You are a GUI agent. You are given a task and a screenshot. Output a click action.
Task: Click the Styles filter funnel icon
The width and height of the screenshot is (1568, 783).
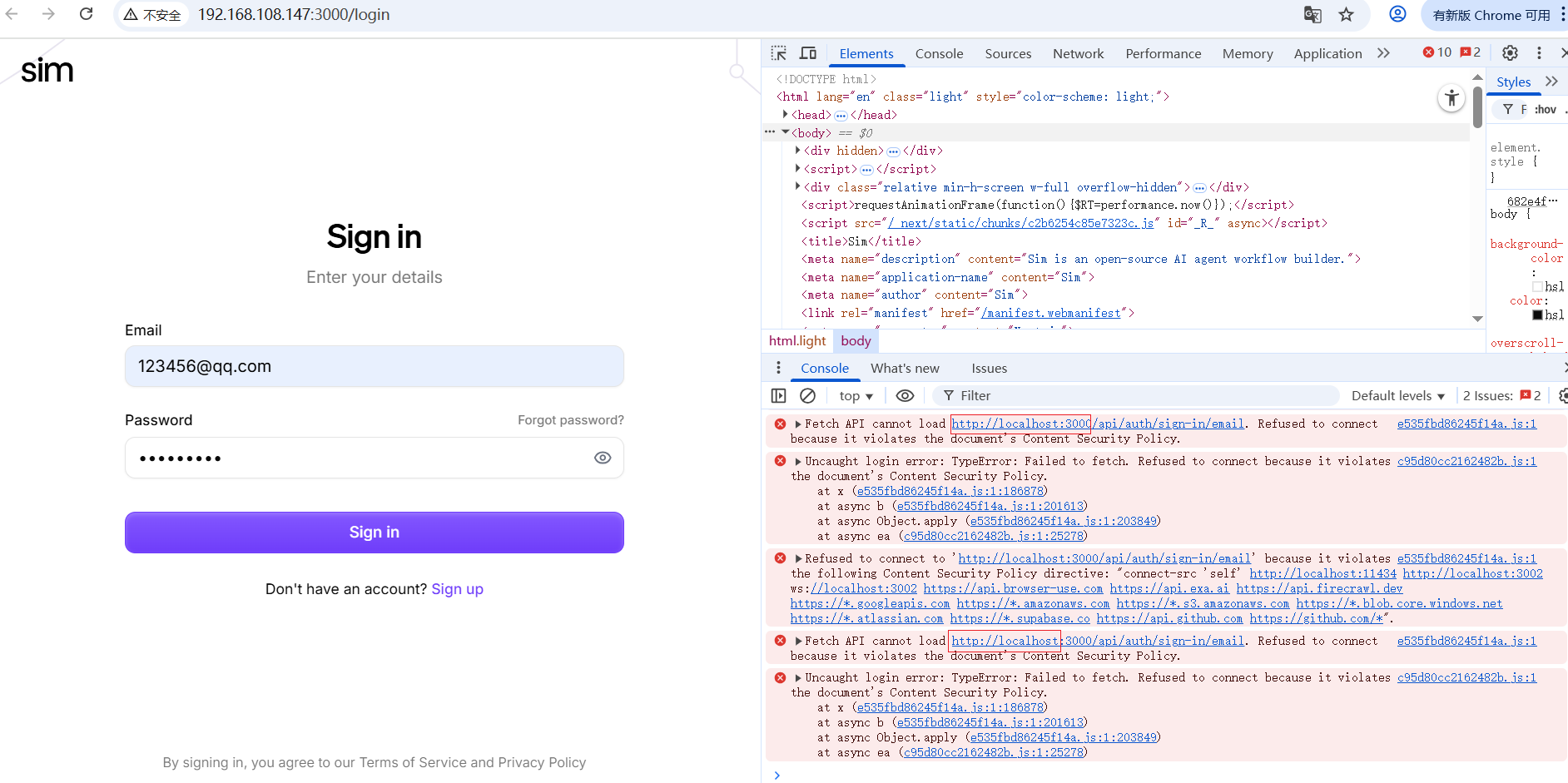click(1508, 109)
